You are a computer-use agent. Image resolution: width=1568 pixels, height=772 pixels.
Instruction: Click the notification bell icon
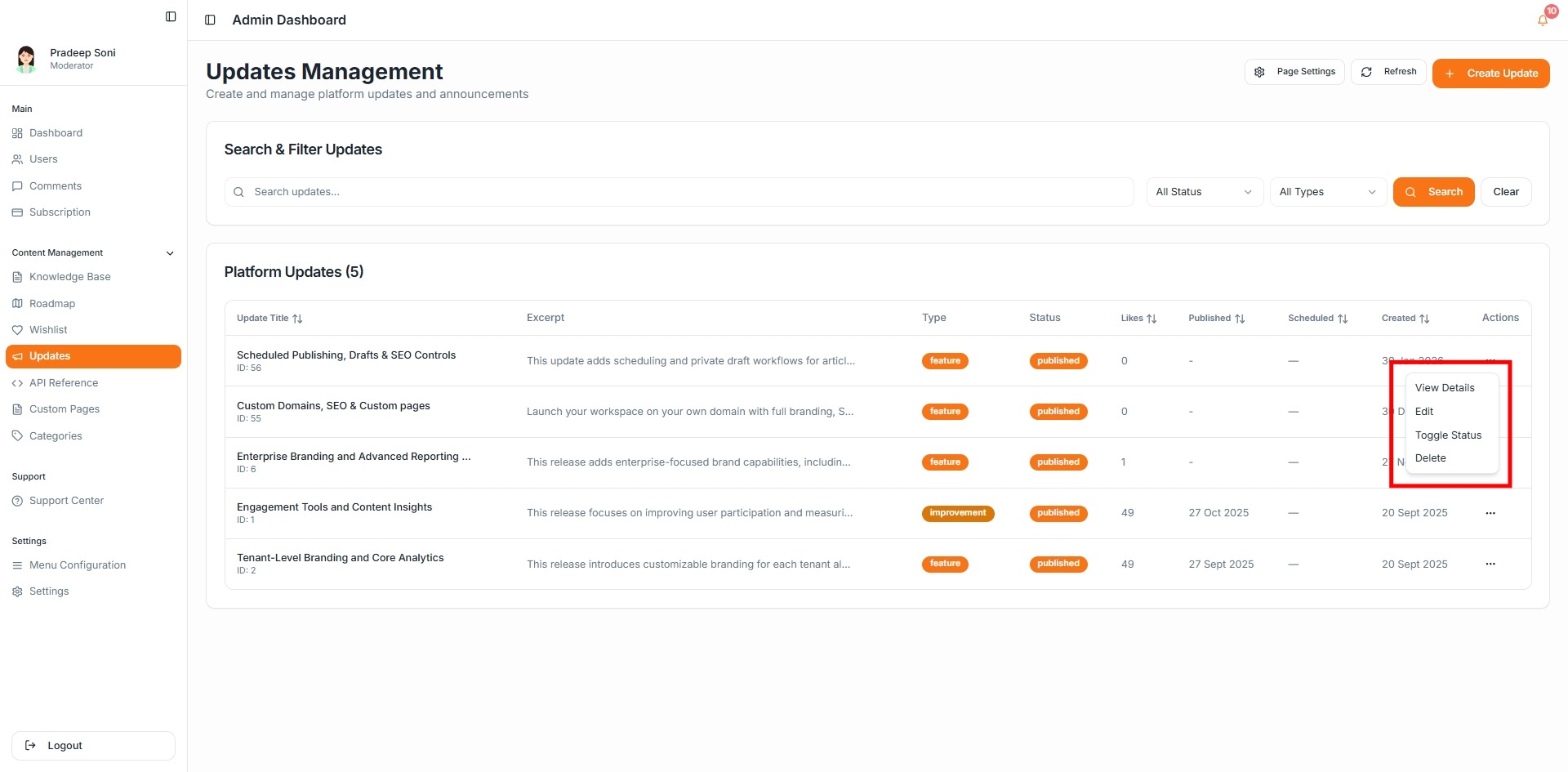1542,20
